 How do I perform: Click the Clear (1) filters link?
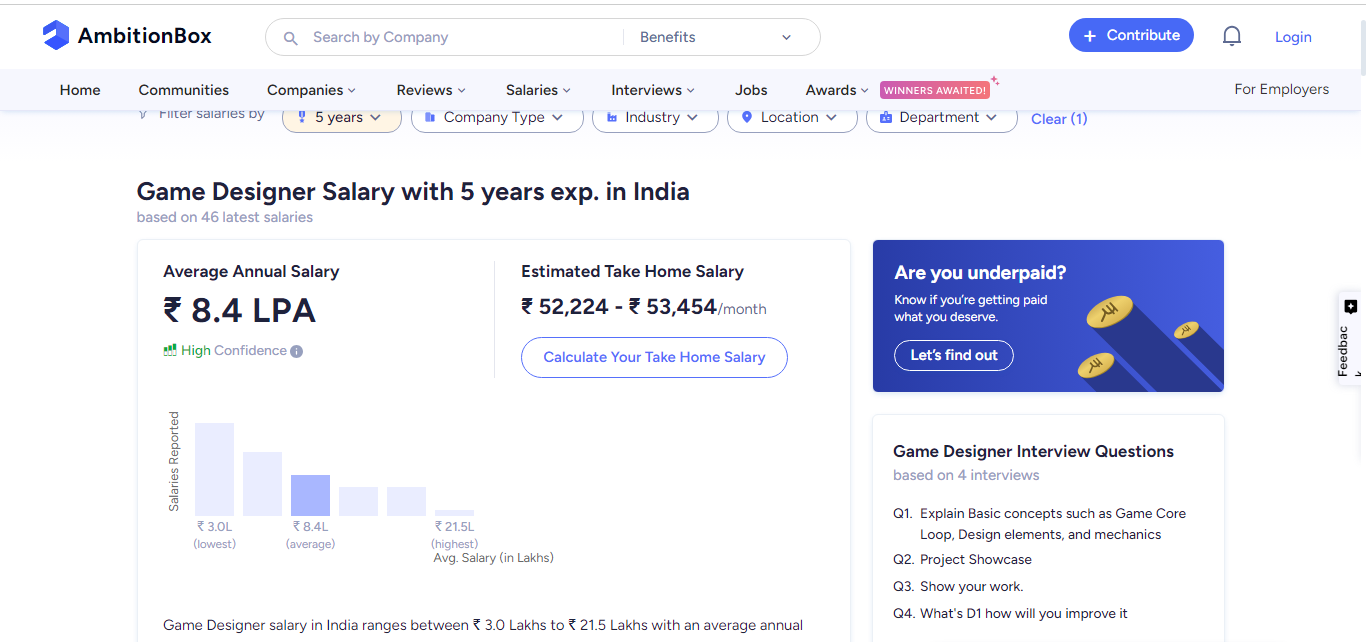(x=1058, y=119)
